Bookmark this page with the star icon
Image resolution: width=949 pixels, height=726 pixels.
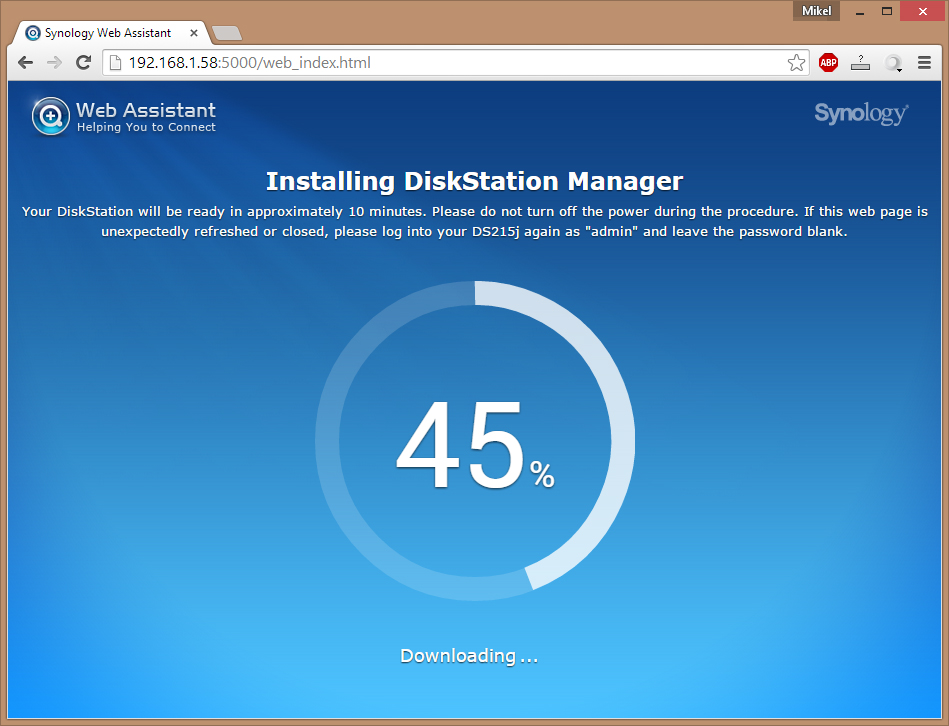coord(796,62)
